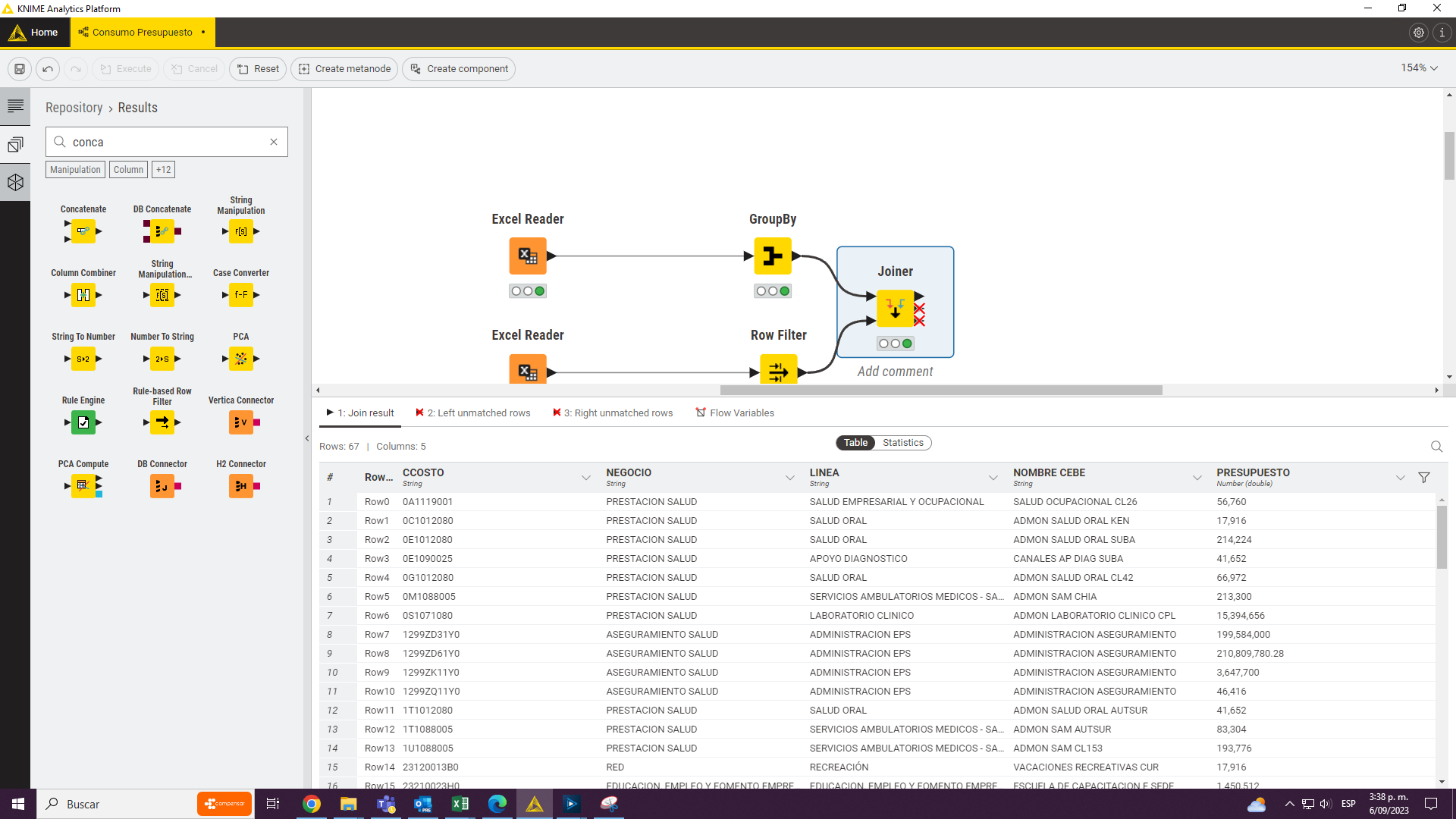This screenshot has width=1456, height=819.
Task: Open the 2: Left unmatched rows tab
Action: [473, 413]
